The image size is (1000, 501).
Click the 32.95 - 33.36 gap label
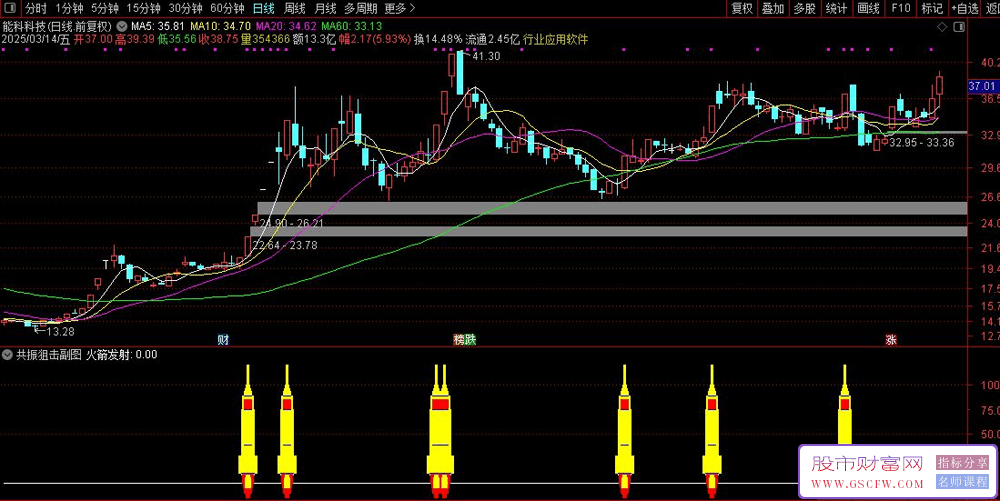[922, 143]
